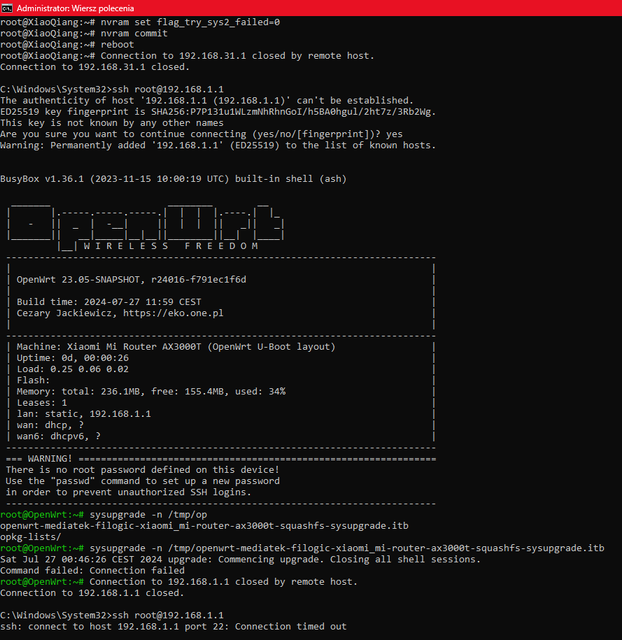
Task: Click the command prompt icon in title bar
Action: coord(7,8)
